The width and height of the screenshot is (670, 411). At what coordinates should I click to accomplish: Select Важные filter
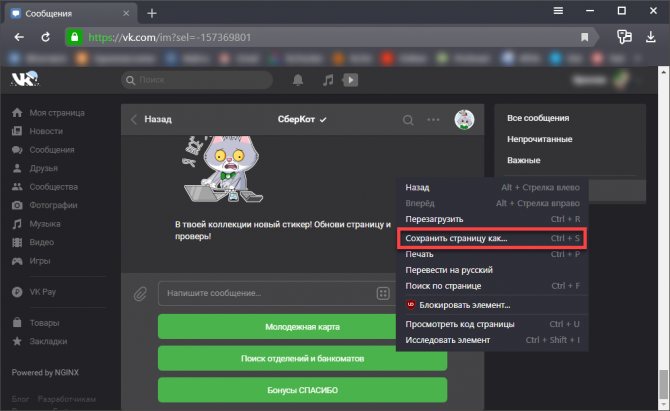click(523, 160)
